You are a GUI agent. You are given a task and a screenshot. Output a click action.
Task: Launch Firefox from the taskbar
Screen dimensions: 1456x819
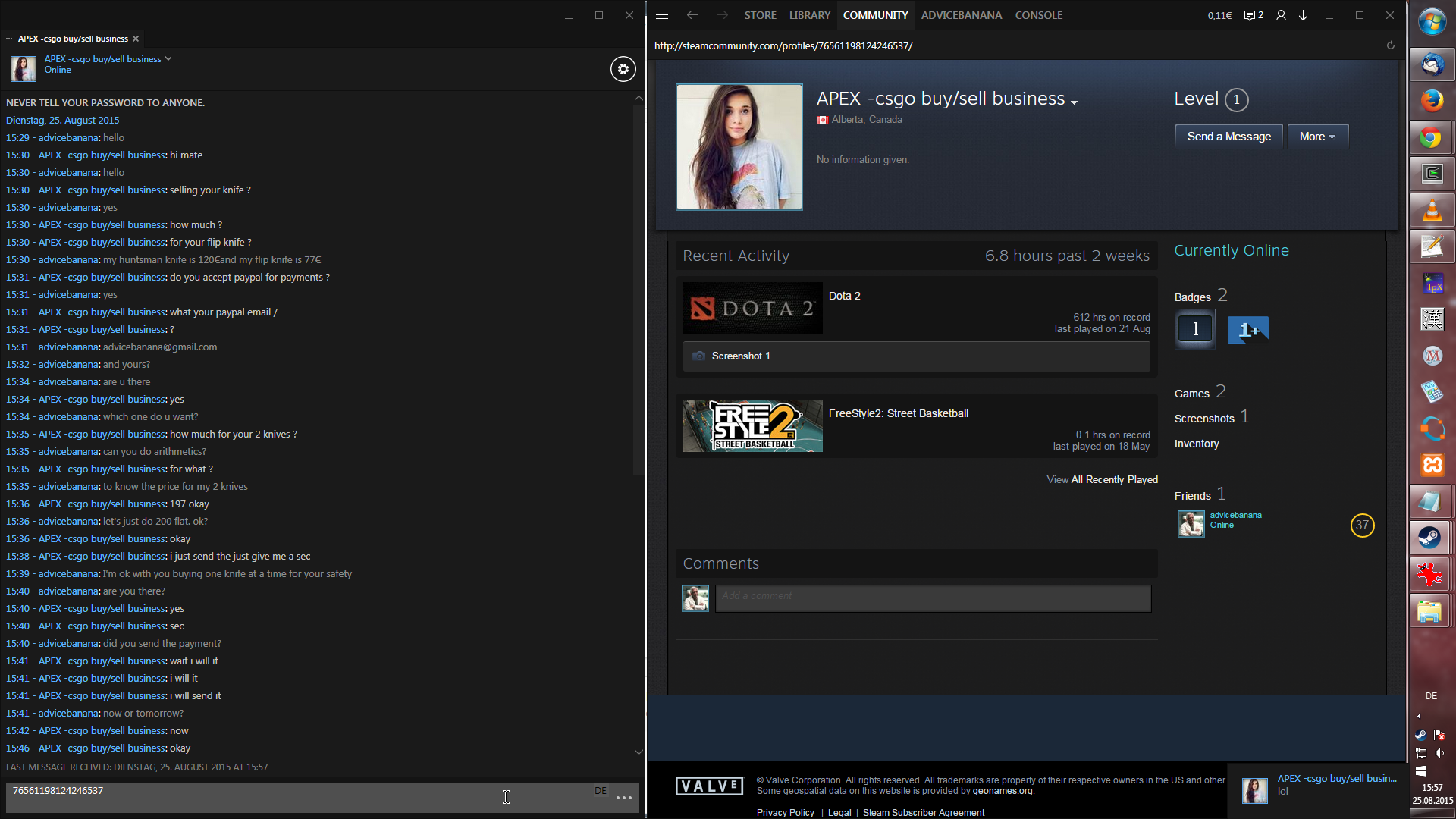tap(1432, 100)
